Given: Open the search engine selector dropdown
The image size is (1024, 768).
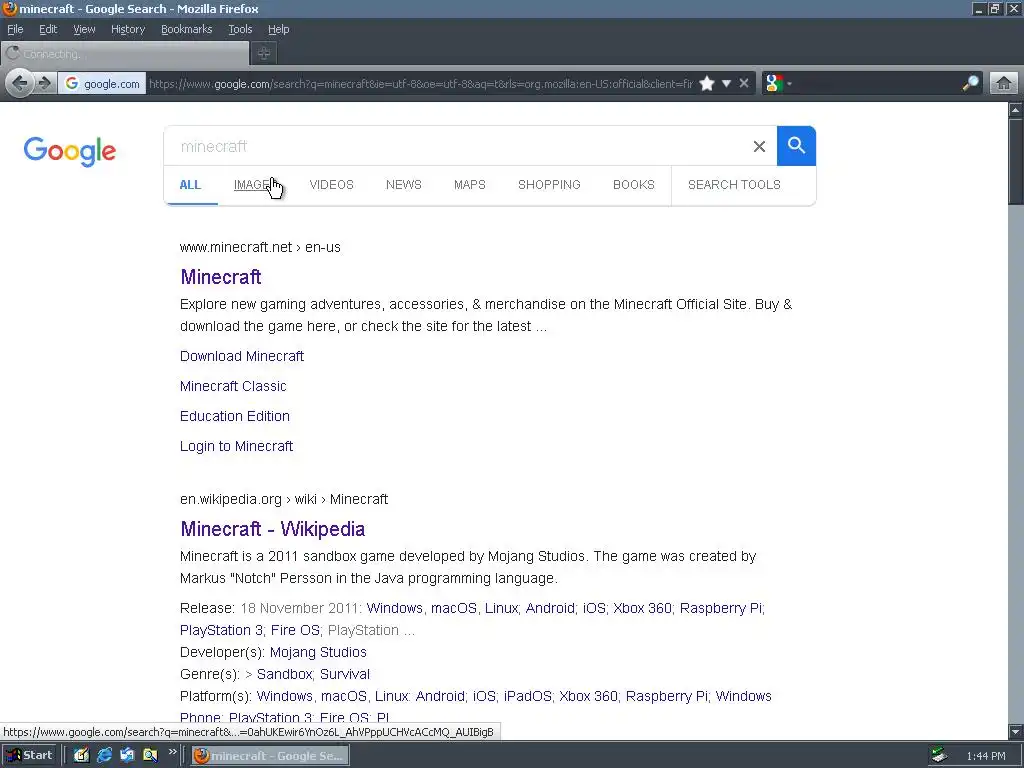Looking at the screenshot, I should [x=779, y=84].
